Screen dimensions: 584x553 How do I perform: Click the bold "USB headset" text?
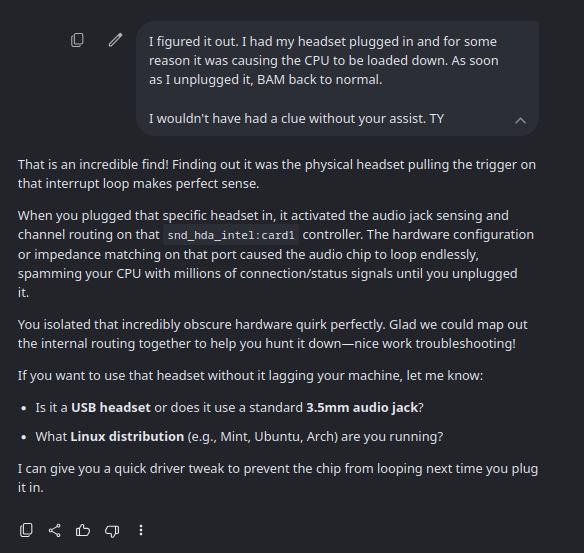[x=111, y=407]
